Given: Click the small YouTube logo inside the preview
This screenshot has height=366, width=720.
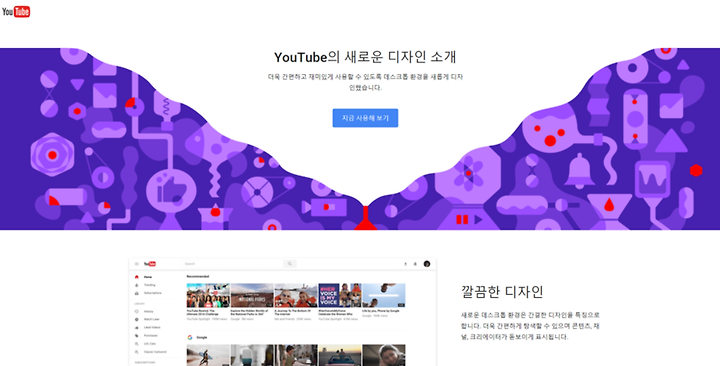Looking at the screenshot, I should [x=150, y=264].
